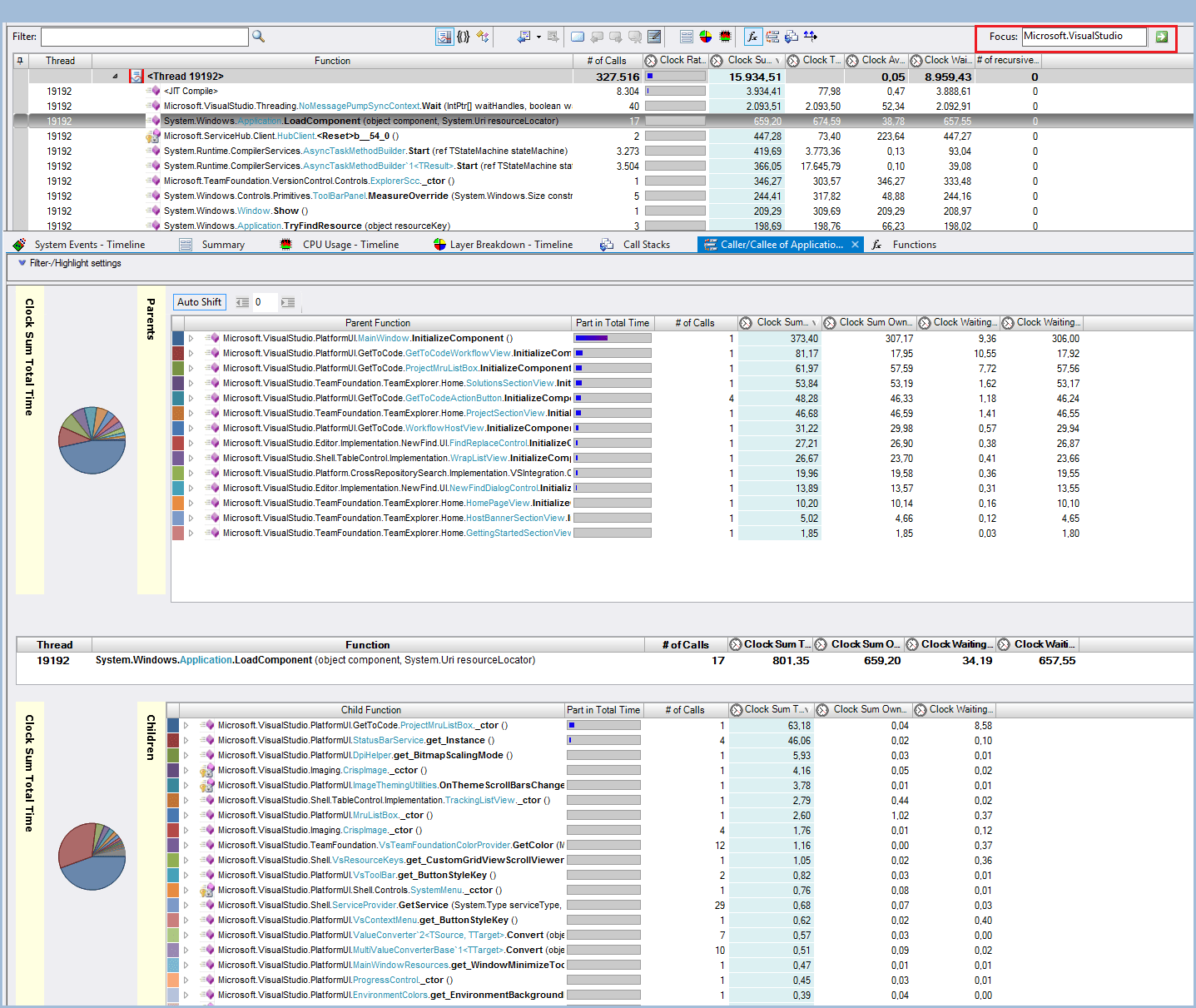Click the CPU chip toolbar icon
Image resolution: width=1196 pixels, height=1008 pixels.
[725, 37]
